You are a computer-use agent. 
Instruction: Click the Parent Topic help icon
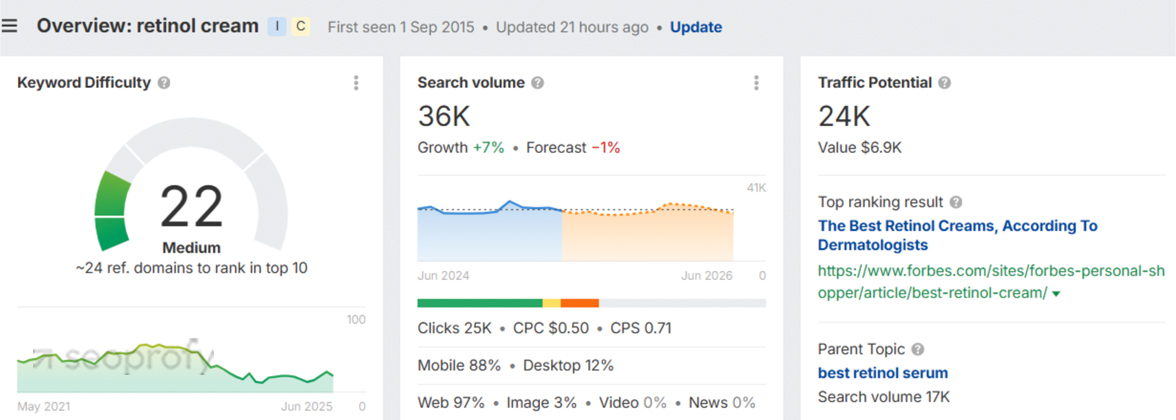(x=918, y=349)
